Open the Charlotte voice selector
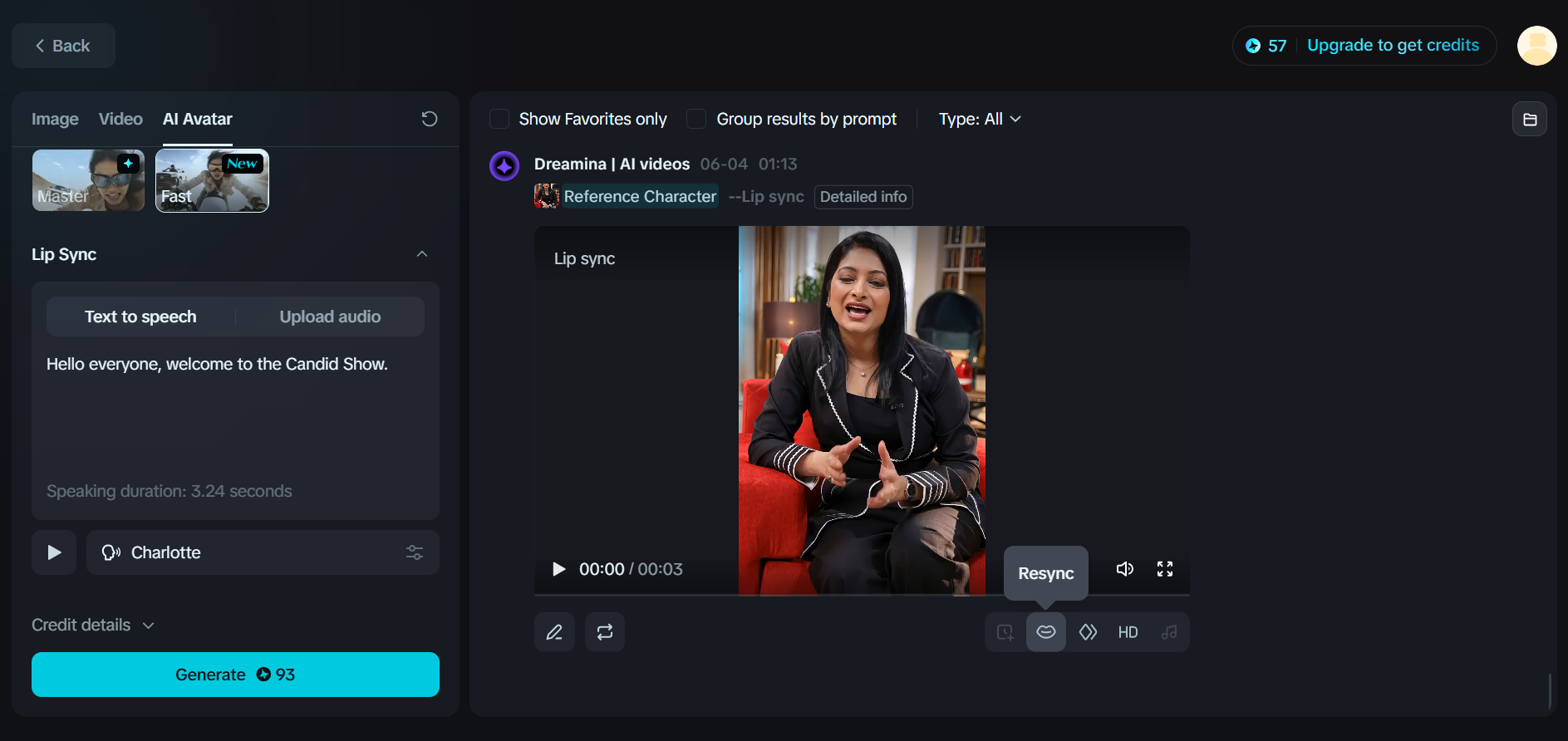 [263, 552]
